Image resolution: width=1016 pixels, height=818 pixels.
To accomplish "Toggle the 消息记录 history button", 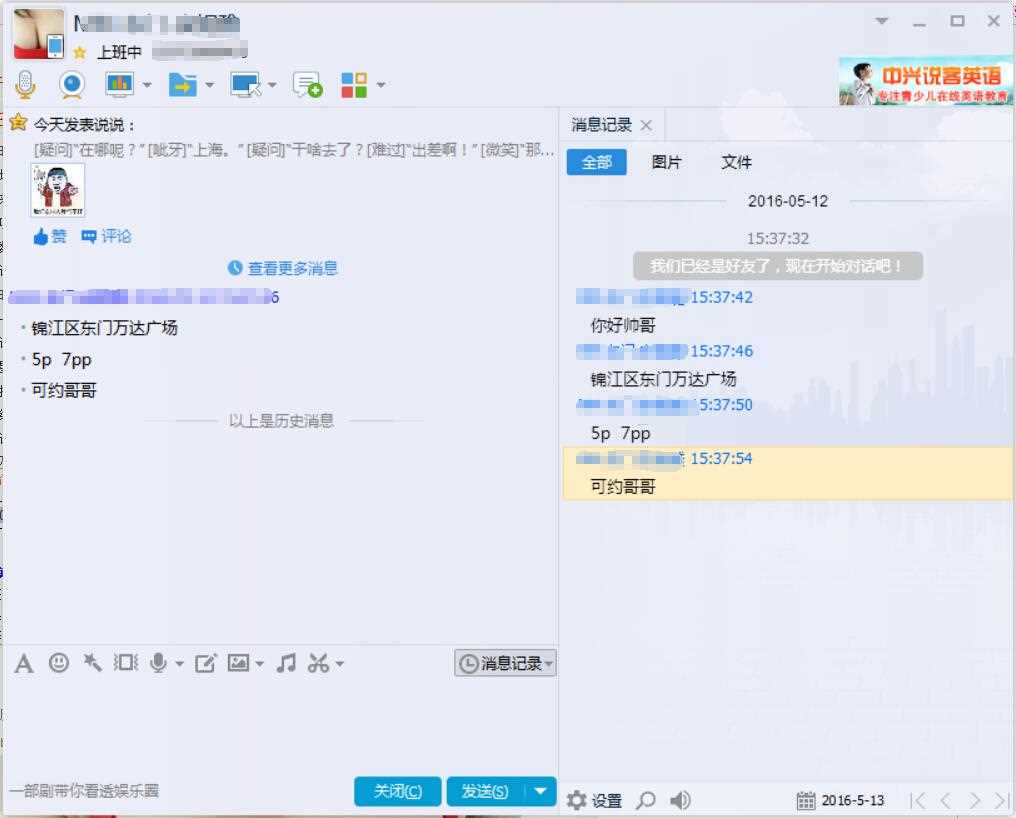I will 505,663.
